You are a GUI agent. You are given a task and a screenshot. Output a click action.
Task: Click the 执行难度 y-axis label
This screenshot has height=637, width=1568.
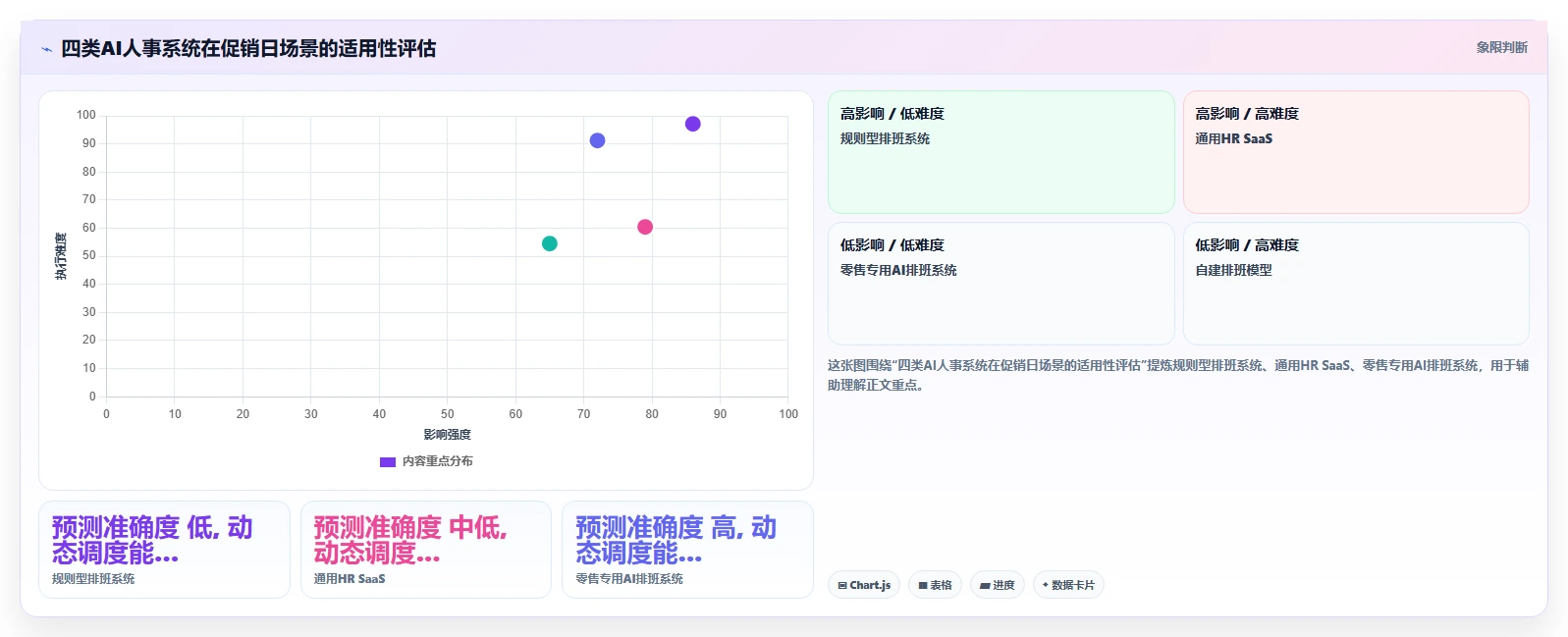coord(61,256)
